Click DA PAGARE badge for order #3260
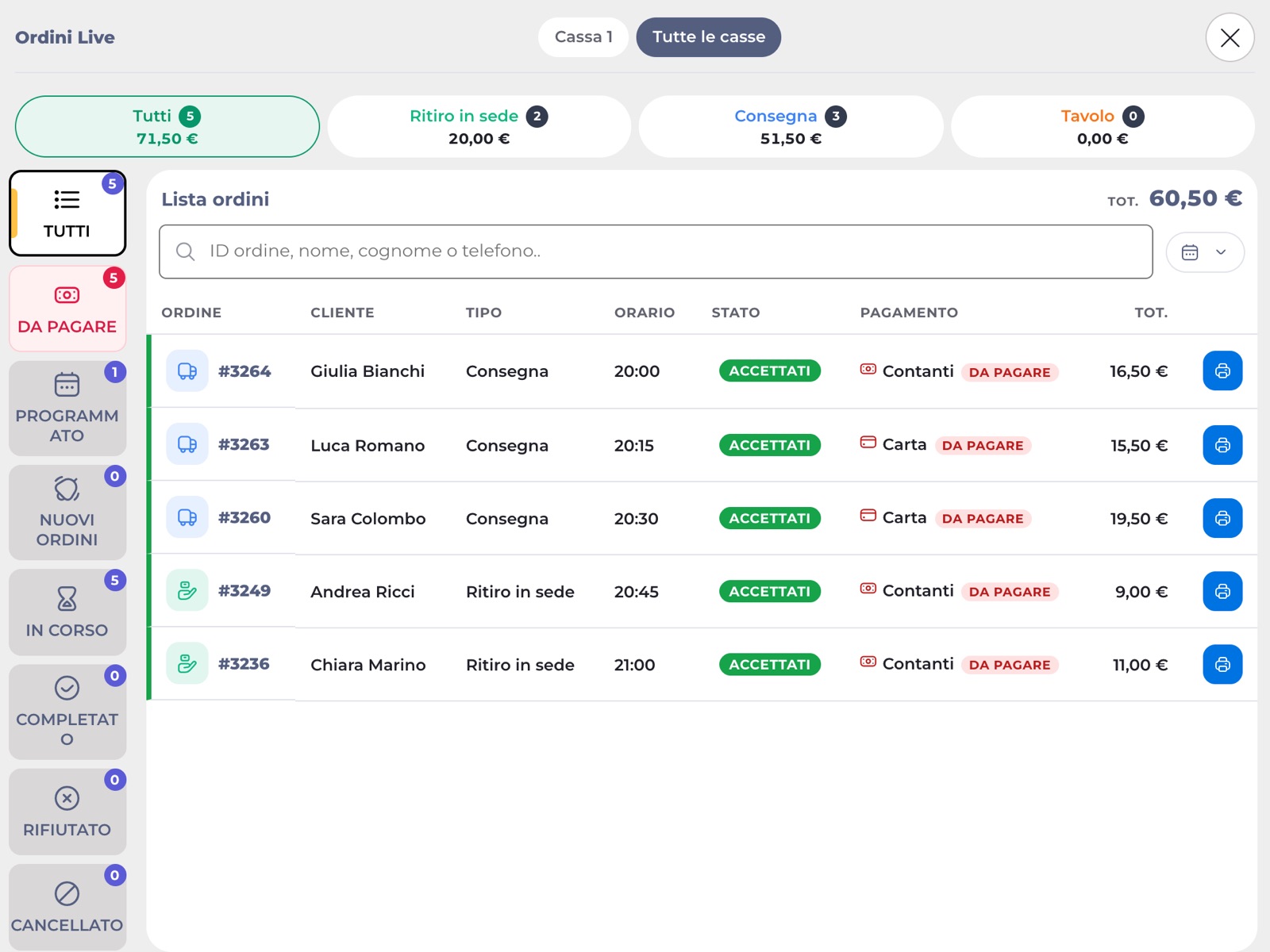The height and width of the screenshot is (952, 1270). point(983,519)
